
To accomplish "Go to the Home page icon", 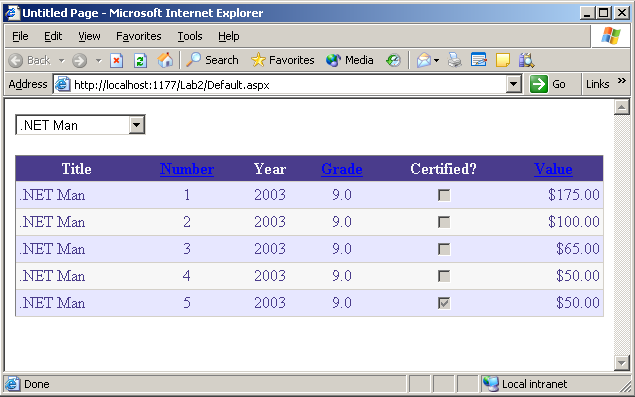I will tap(165, 60).
